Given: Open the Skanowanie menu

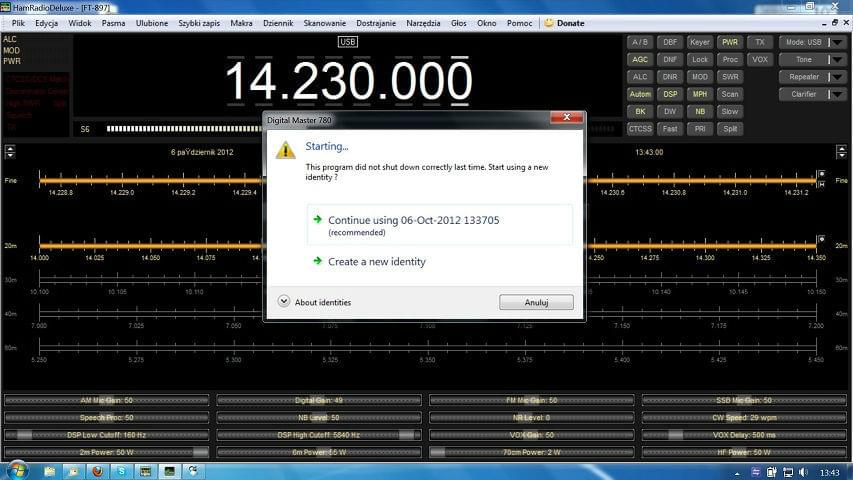Looking at the screenshot, I should pos(325,23).
